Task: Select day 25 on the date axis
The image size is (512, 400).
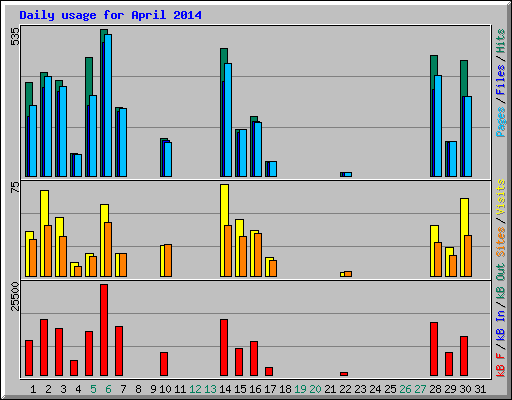Action: click(x=390, y=389)
